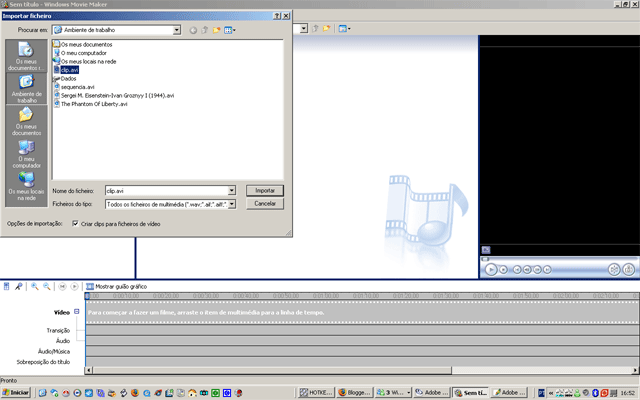The height and width of the screenshot is (400, 640).
Task: Open Movie Maker's views toolbar button
Action: pyautogui.click(x=344, y=29)
